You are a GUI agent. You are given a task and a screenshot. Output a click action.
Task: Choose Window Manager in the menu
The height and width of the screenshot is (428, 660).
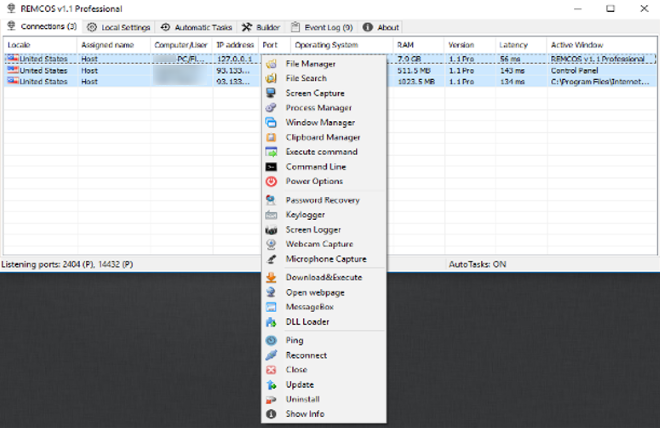(x=316, y=122)
